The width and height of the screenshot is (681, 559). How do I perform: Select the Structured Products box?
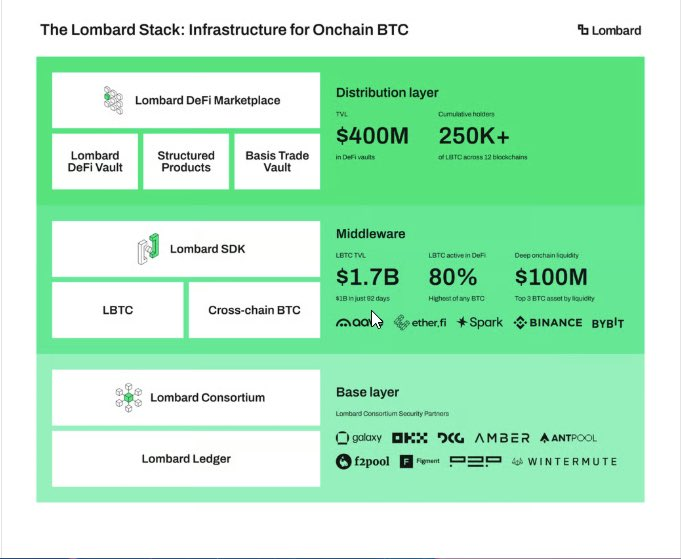[186, 162]
